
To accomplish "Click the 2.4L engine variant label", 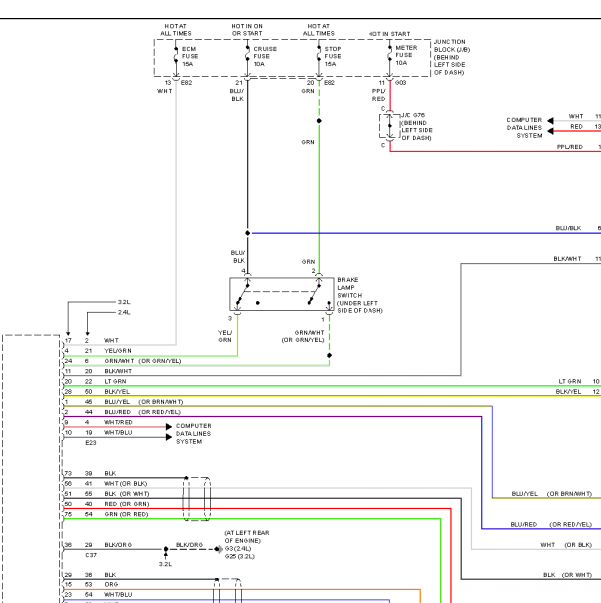I will tap(124, 312).
